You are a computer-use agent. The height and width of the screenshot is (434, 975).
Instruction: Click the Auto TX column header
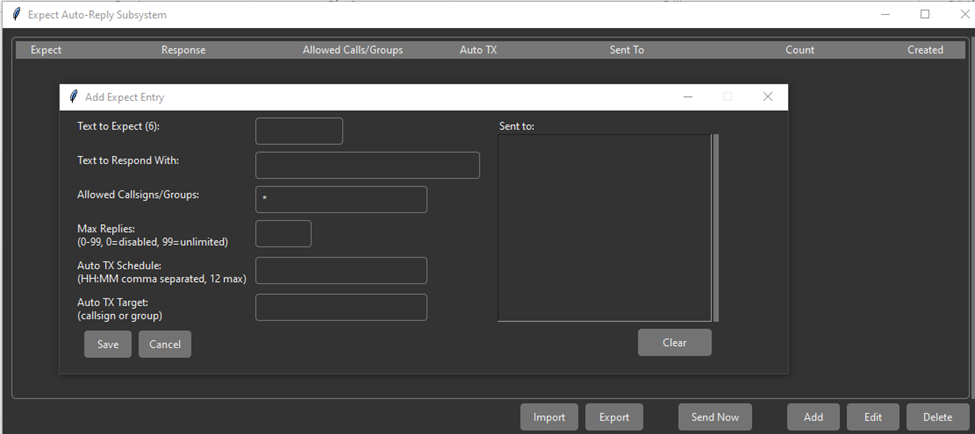pyautogui.click(x=478, y=50)
